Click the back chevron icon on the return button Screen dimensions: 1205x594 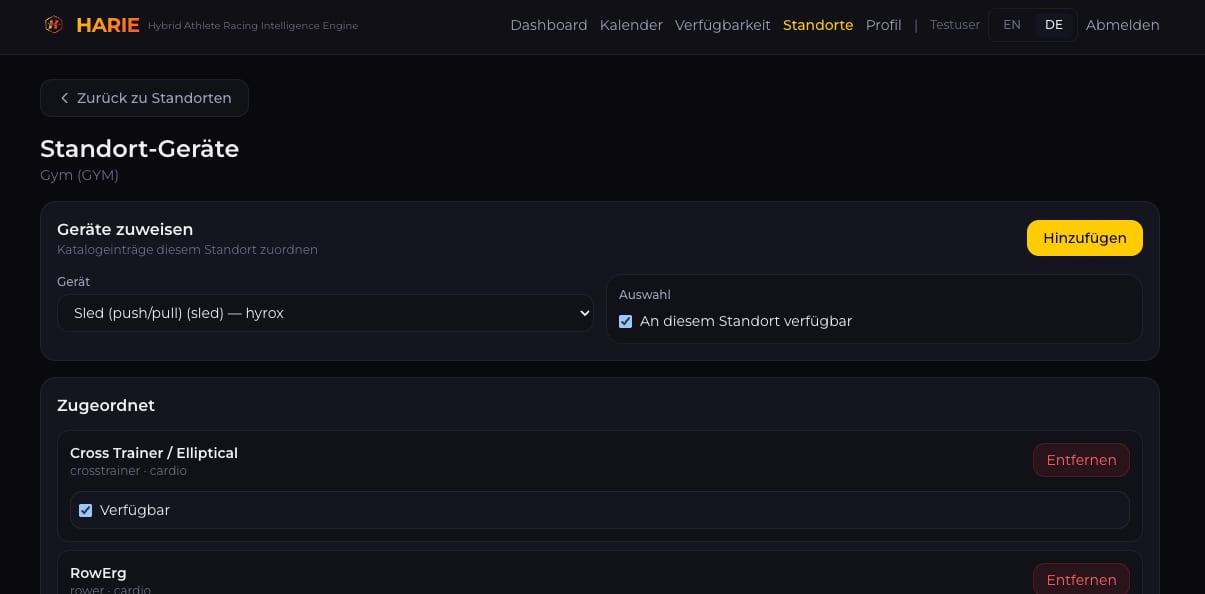point(65,98)
